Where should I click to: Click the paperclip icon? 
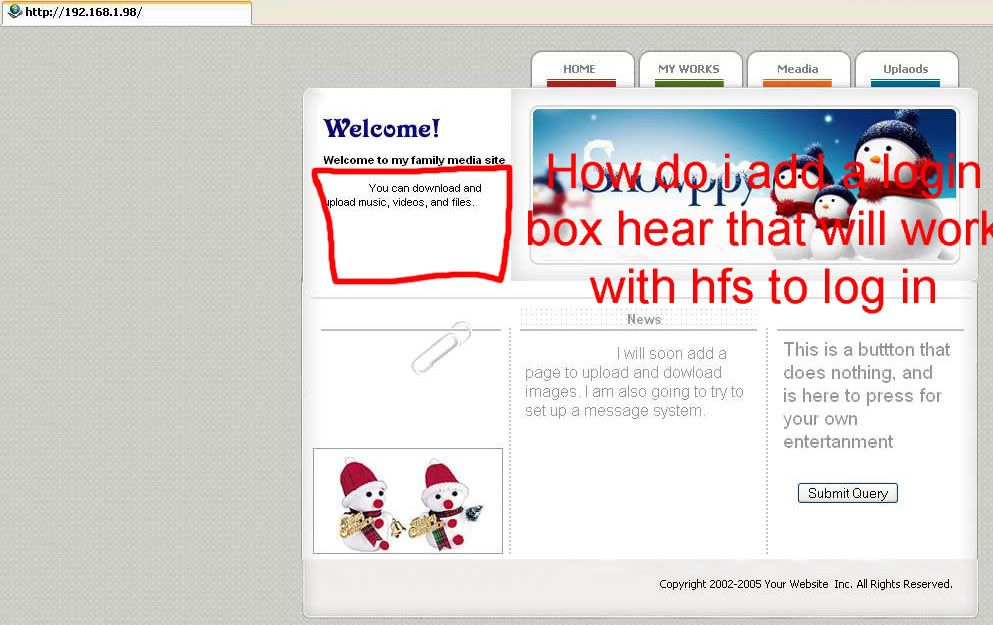pyautogui.click(x=441, y=347)
